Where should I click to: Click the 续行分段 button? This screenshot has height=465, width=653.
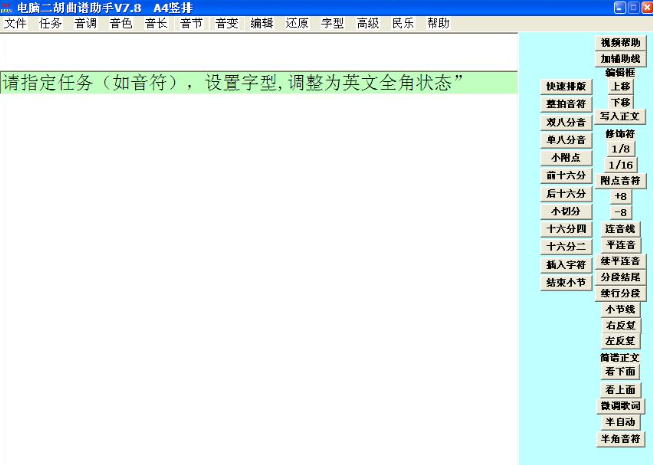(x=621, y=293)
